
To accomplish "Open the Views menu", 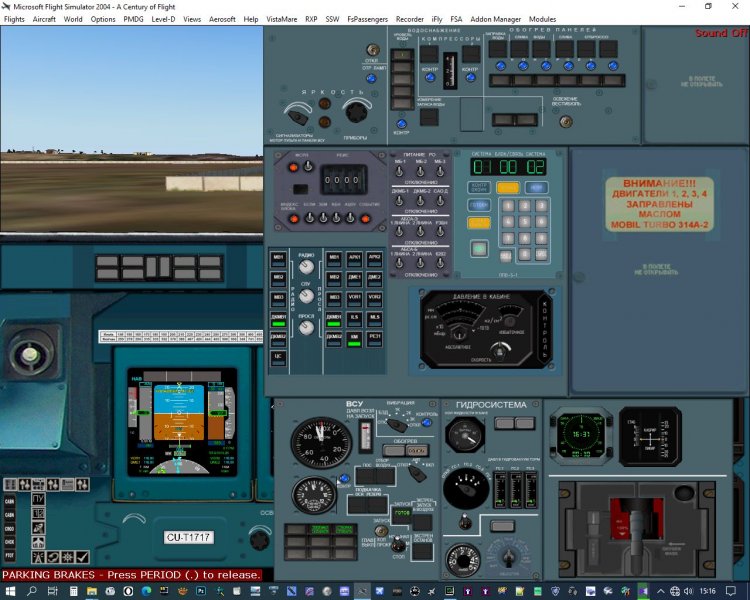I will click(192, 19).
